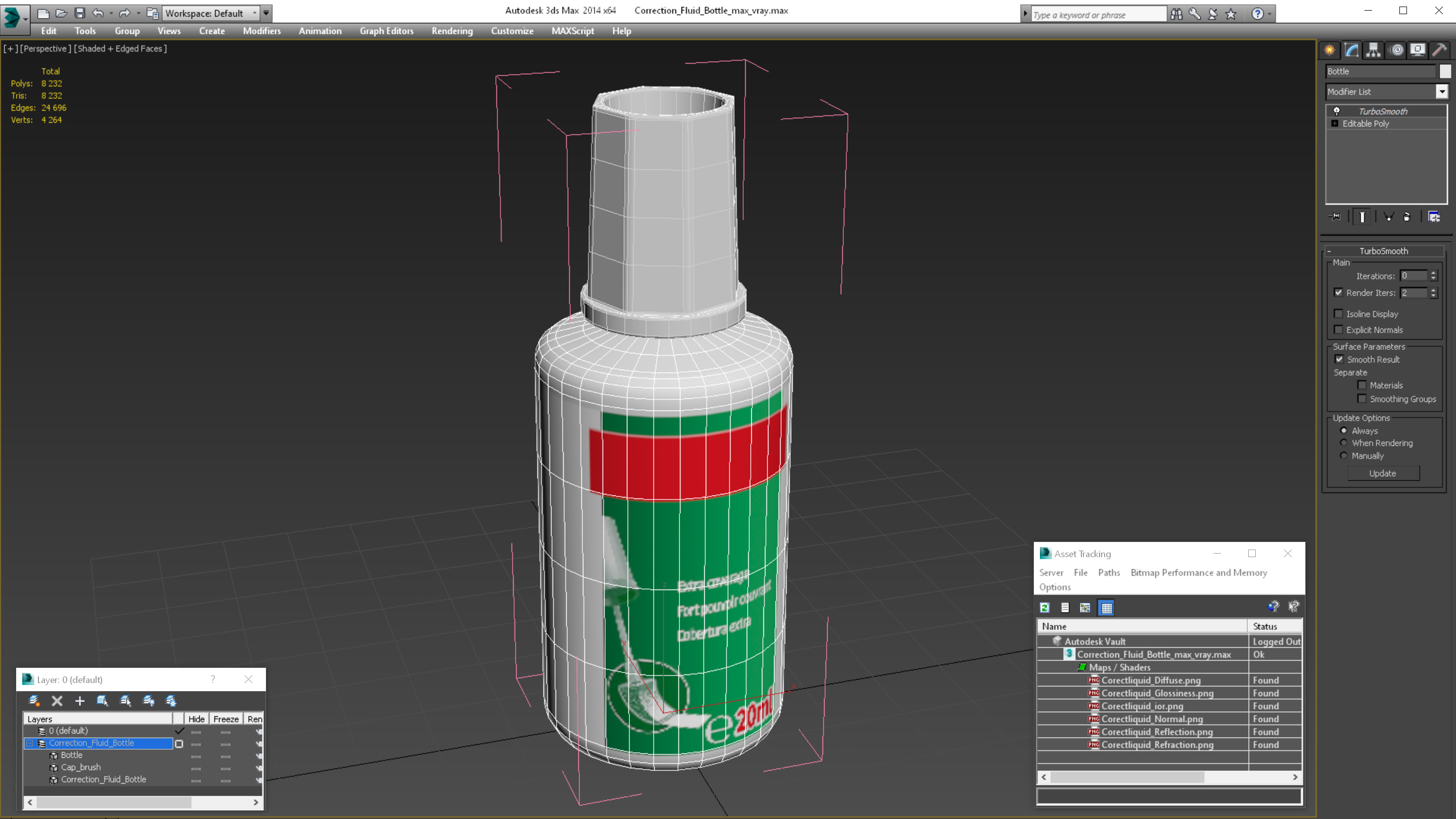Open the Redo history dropdown arrow
1456x819 pixels.
point(138,13)
